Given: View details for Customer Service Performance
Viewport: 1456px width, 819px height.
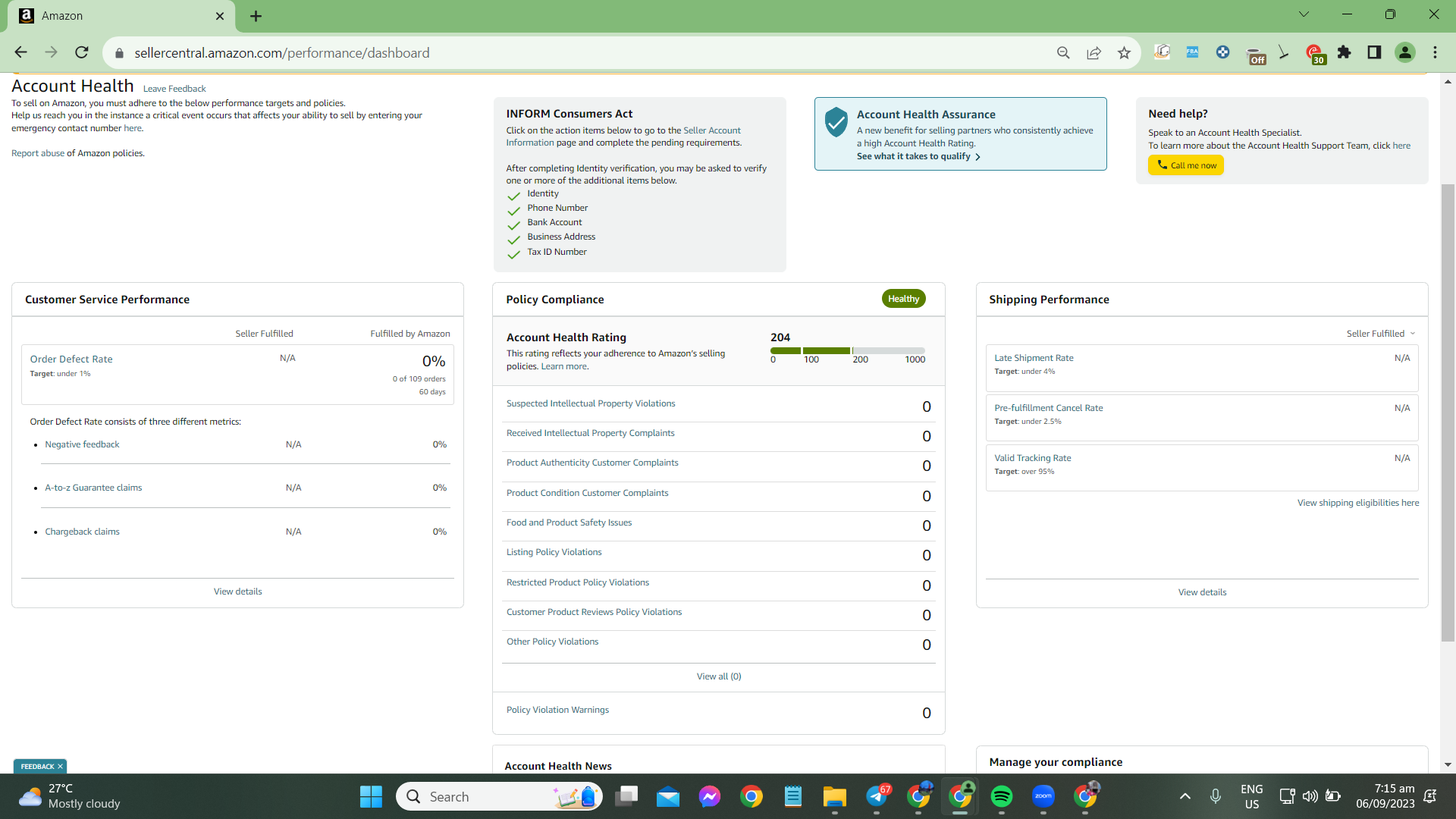Looking at the screenshot, I should [x=238, y=591].
